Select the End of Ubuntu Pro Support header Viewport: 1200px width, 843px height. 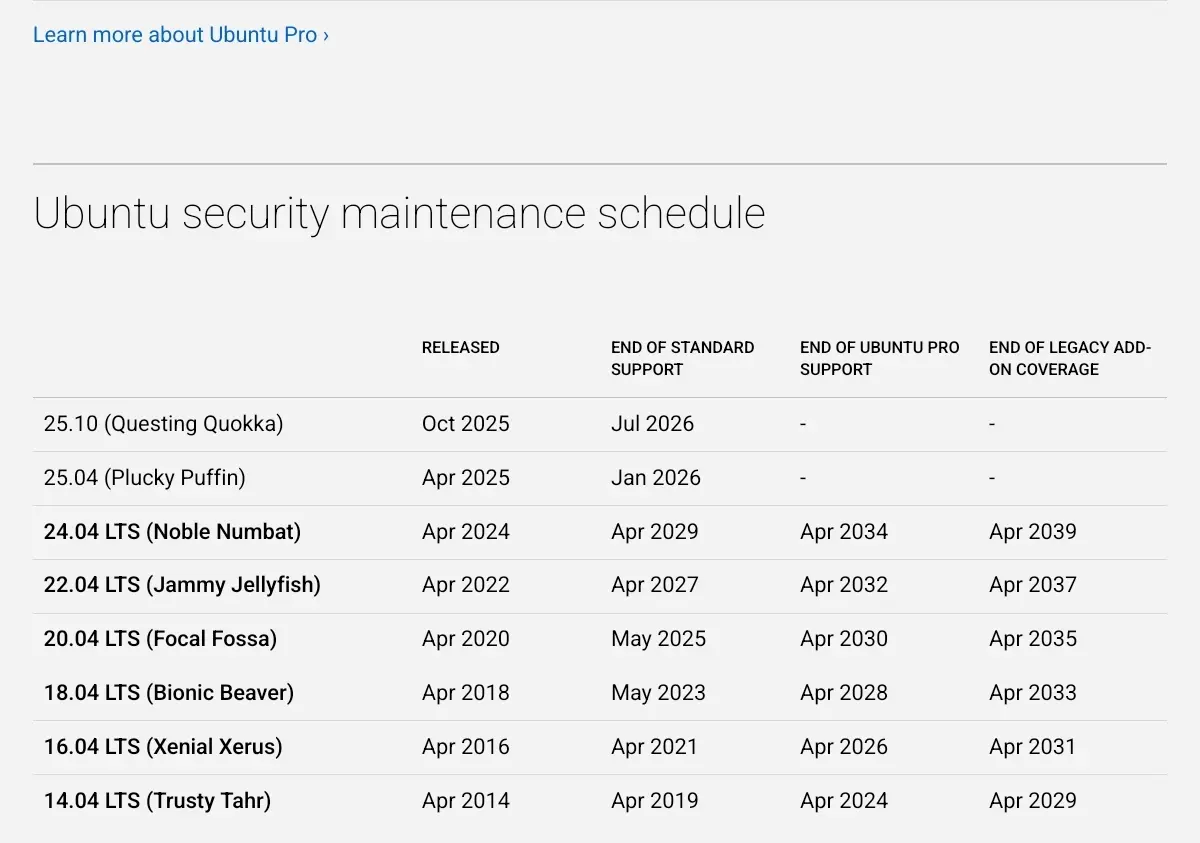click(x=879, y=358)
